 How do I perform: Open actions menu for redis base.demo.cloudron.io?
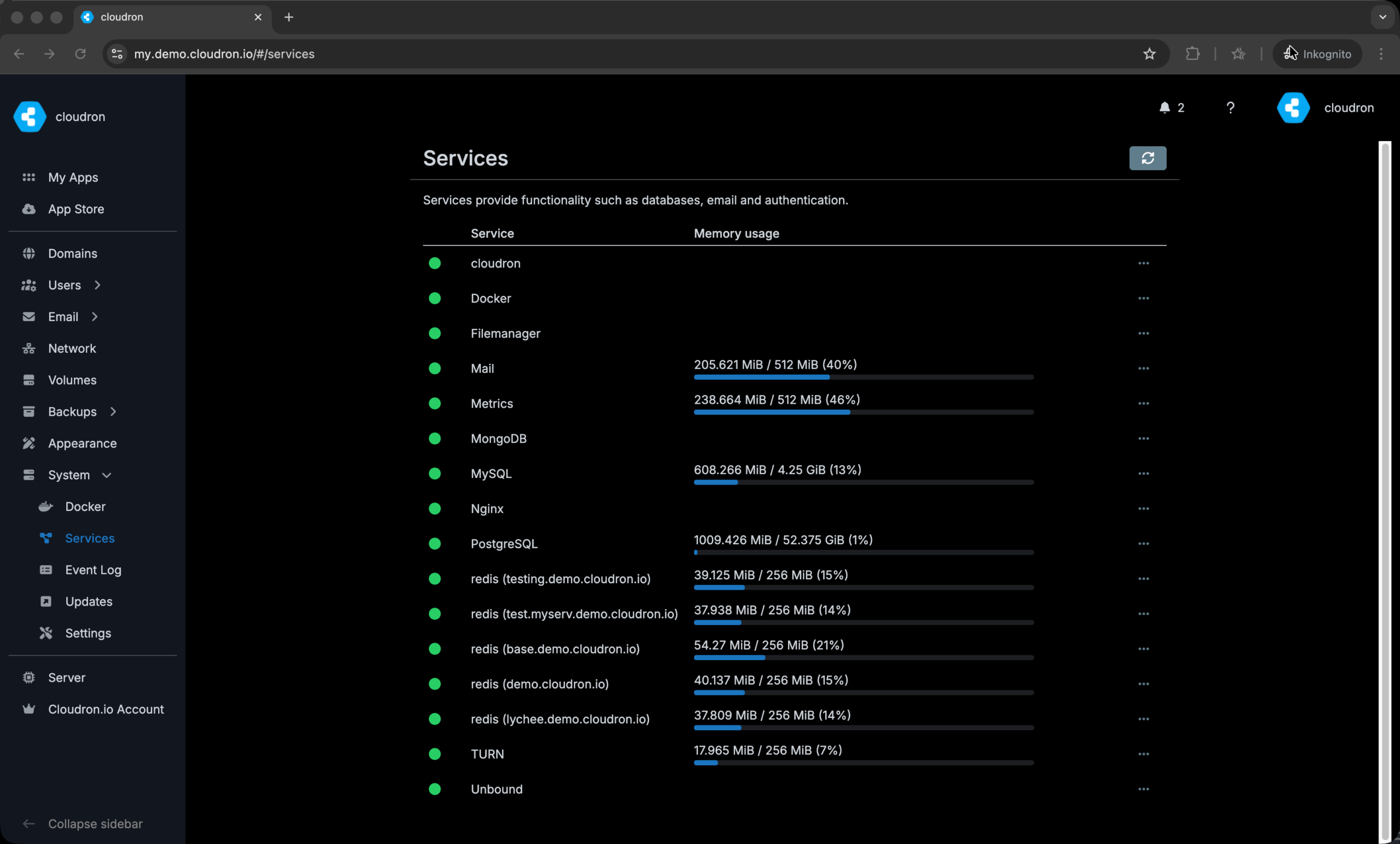tap(1143, 649)
